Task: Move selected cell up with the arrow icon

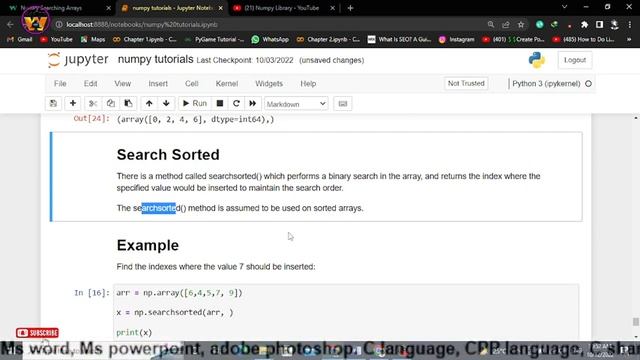Action: [149, 104]
